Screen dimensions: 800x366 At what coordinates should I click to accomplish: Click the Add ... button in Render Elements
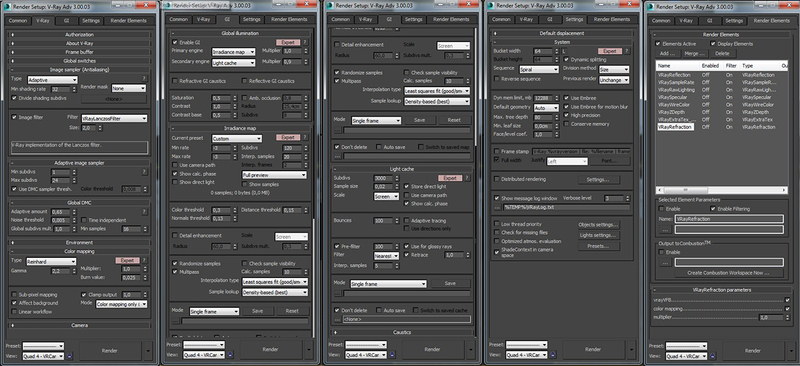point(667,53)
